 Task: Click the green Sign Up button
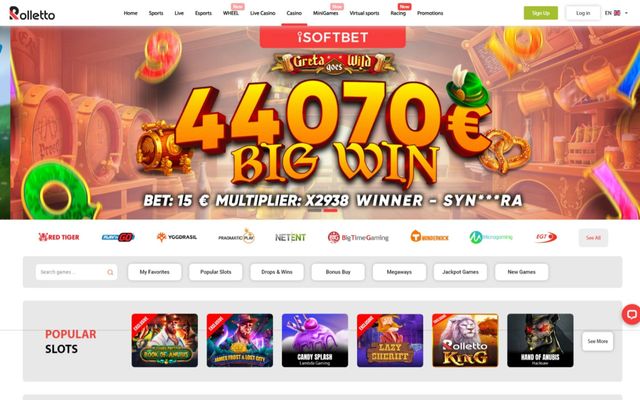[541, 13]
